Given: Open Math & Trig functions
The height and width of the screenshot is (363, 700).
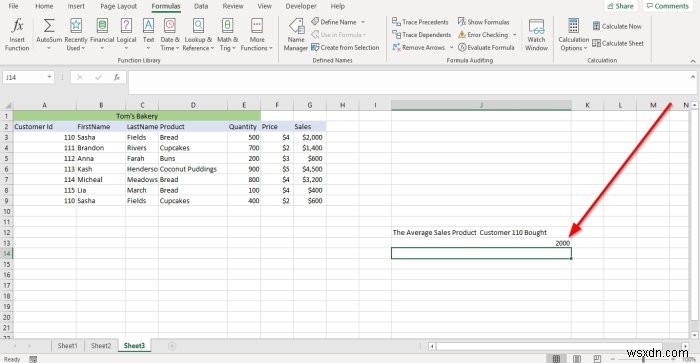Looking at the screenshot, I should tap(228, 35).
